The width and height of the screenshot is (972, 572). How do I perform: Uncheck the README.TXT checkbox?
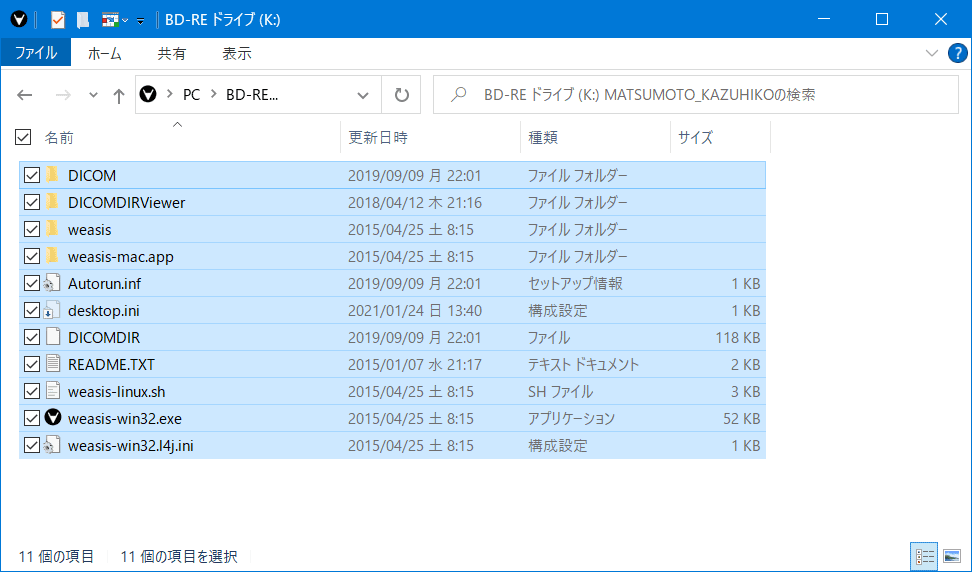32,364
